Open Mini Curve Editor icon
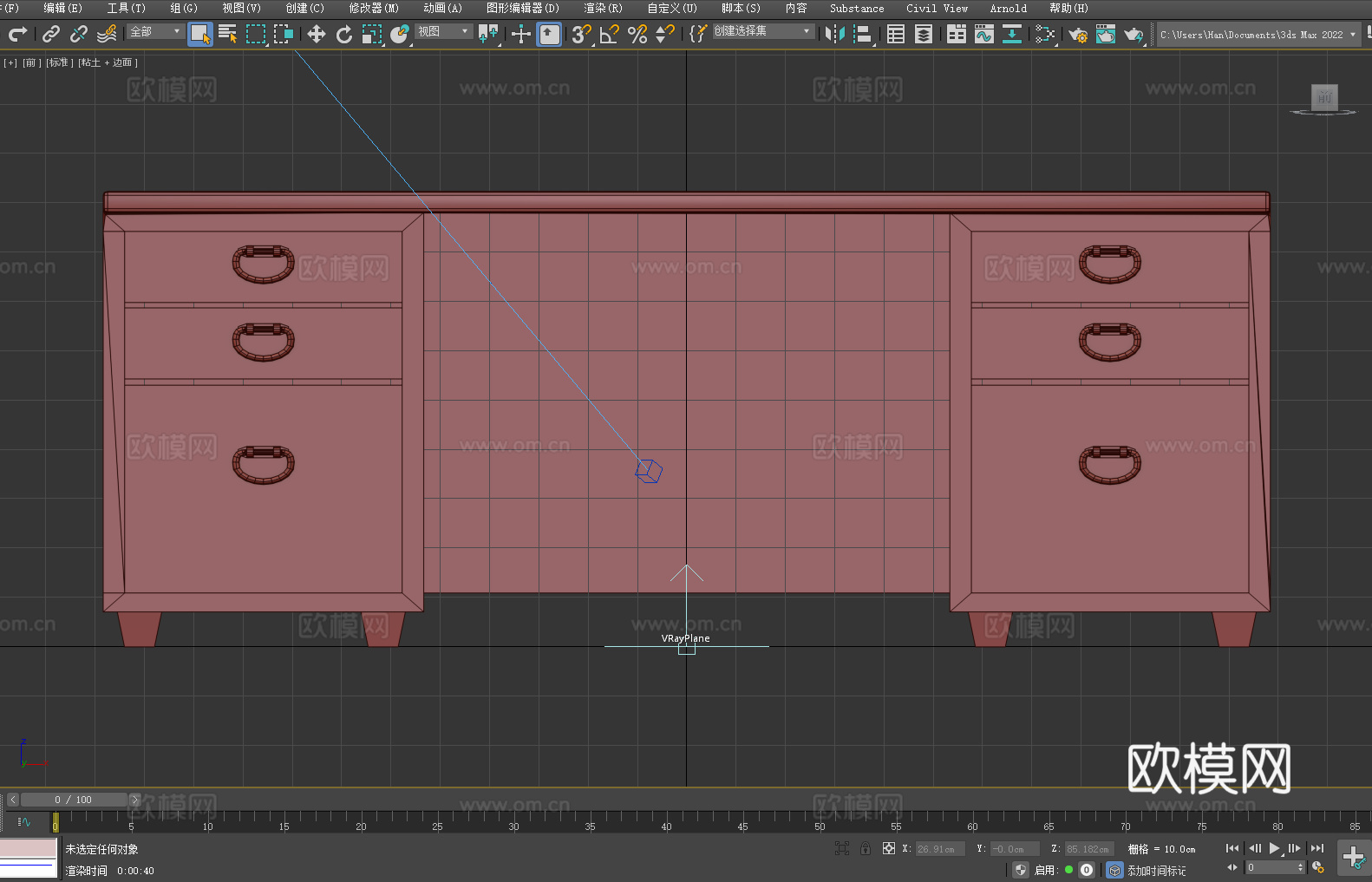 [x=24, y=821]
